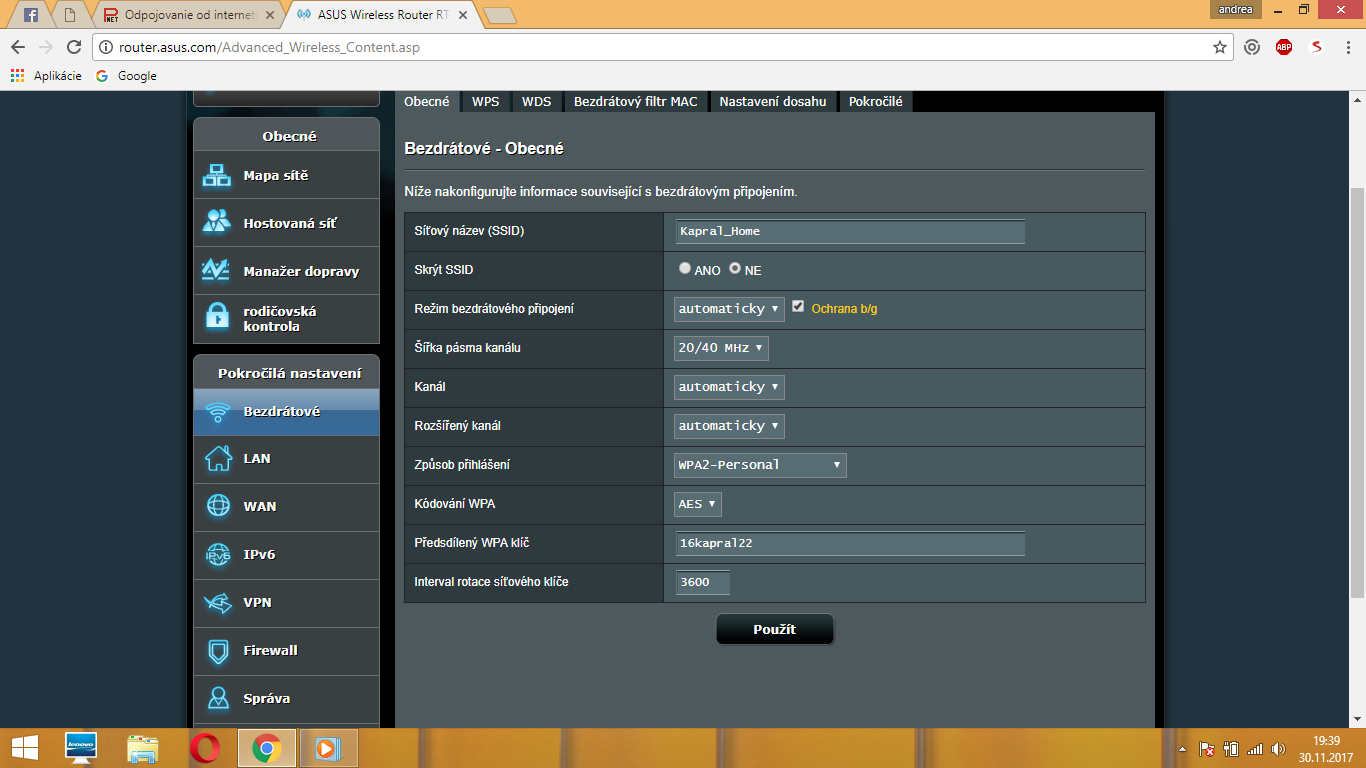Switch to the Facebook browser tab

coord(31,15)
